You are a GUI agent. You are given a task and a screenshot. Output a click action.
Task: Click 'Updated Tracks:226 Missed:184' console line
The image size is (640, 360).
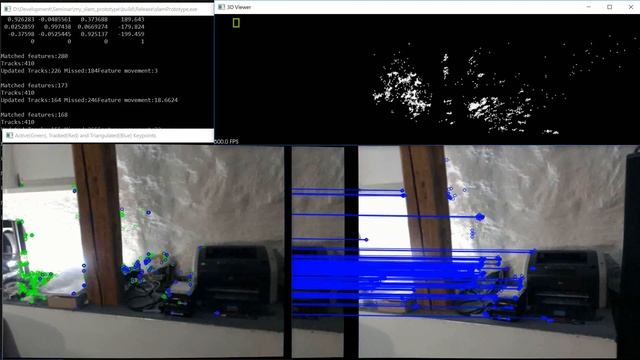point(79,71)
